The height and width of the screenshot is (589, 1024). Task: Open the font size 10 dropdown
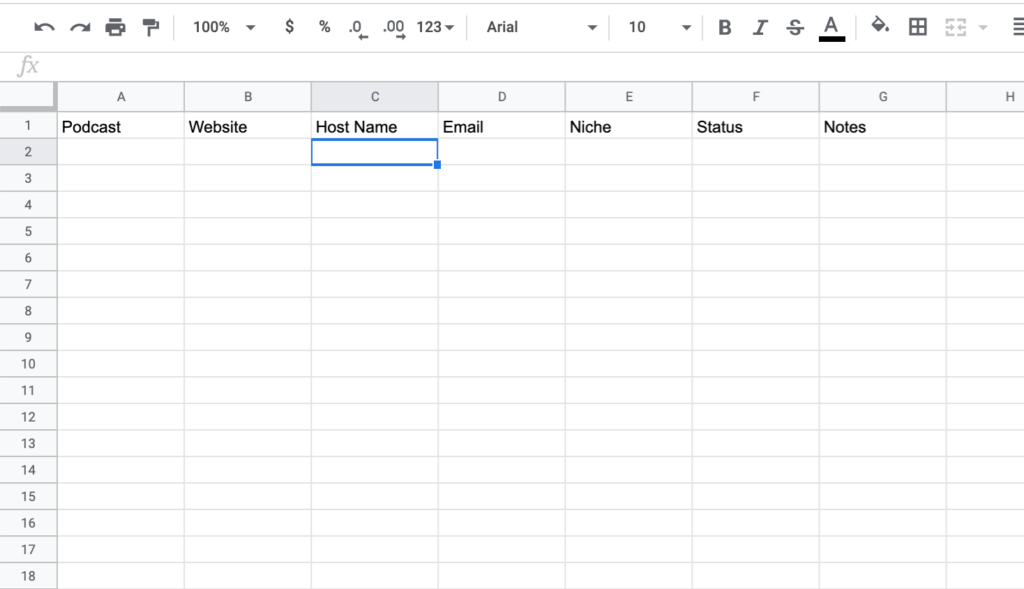pyautogui.click(x=659, y=27)
